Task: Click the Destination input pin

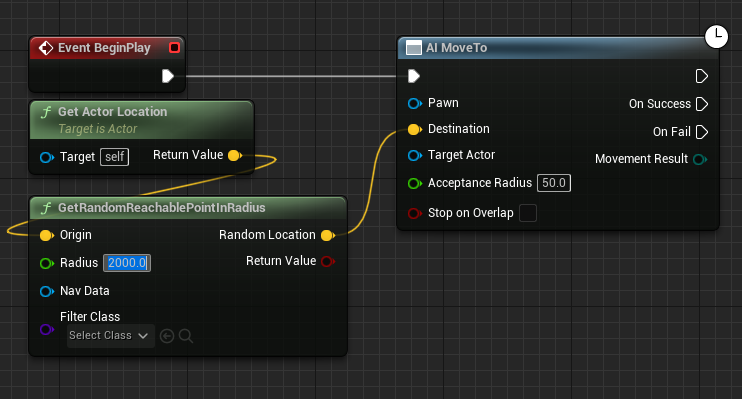Action: (x=415, y=129)
